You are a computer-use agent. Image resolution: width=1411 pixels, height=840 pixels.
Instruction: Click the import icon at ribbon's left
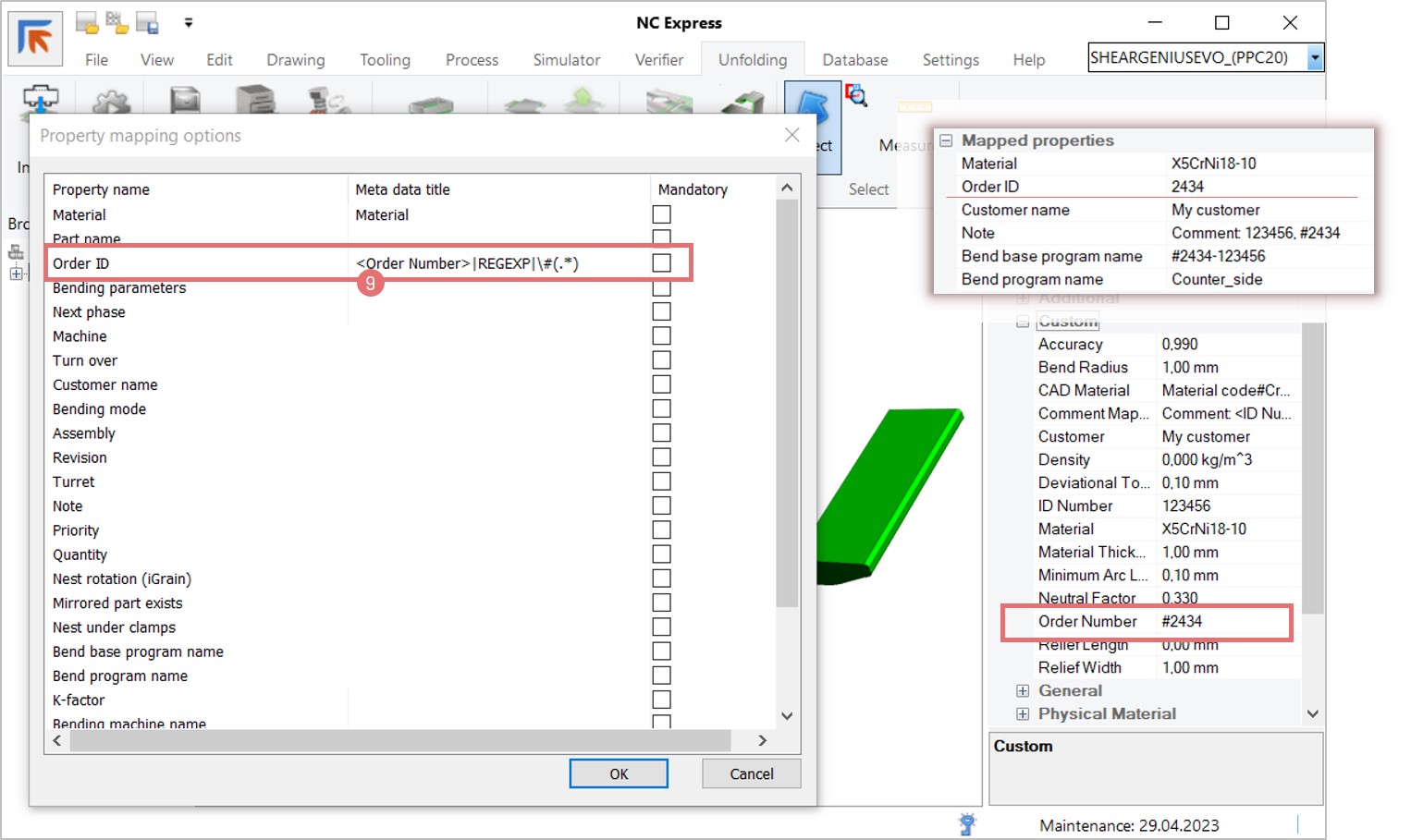click(40, 100)
